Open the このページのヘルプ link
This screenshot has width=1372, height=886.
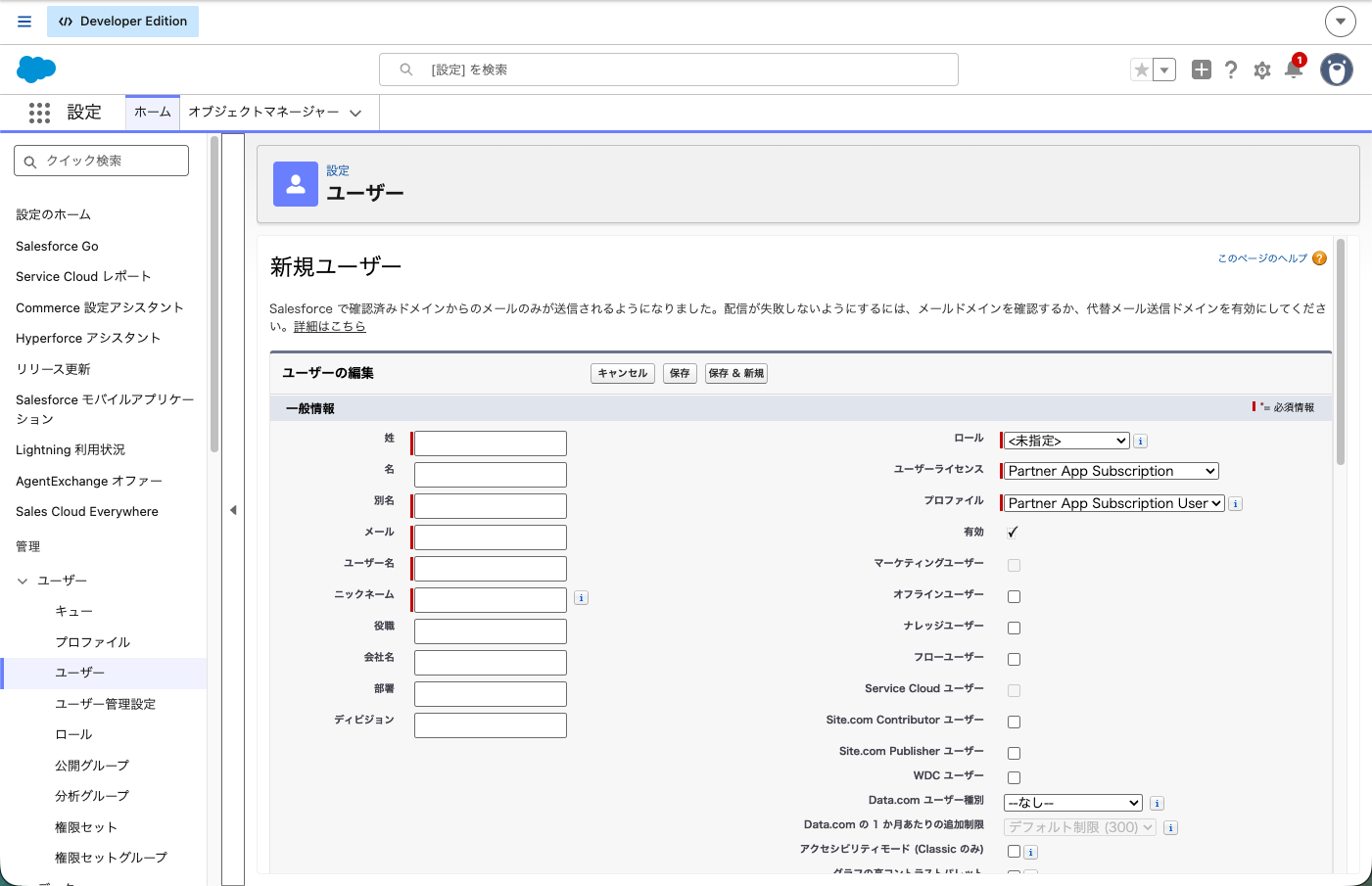coord(1262,258)
